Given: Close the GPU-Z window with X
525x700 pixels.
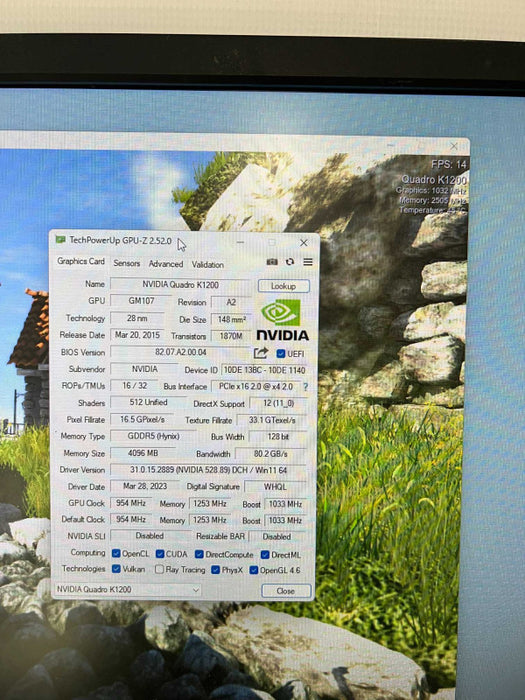Looking at the screenshot, I should (x=304, y=243).
